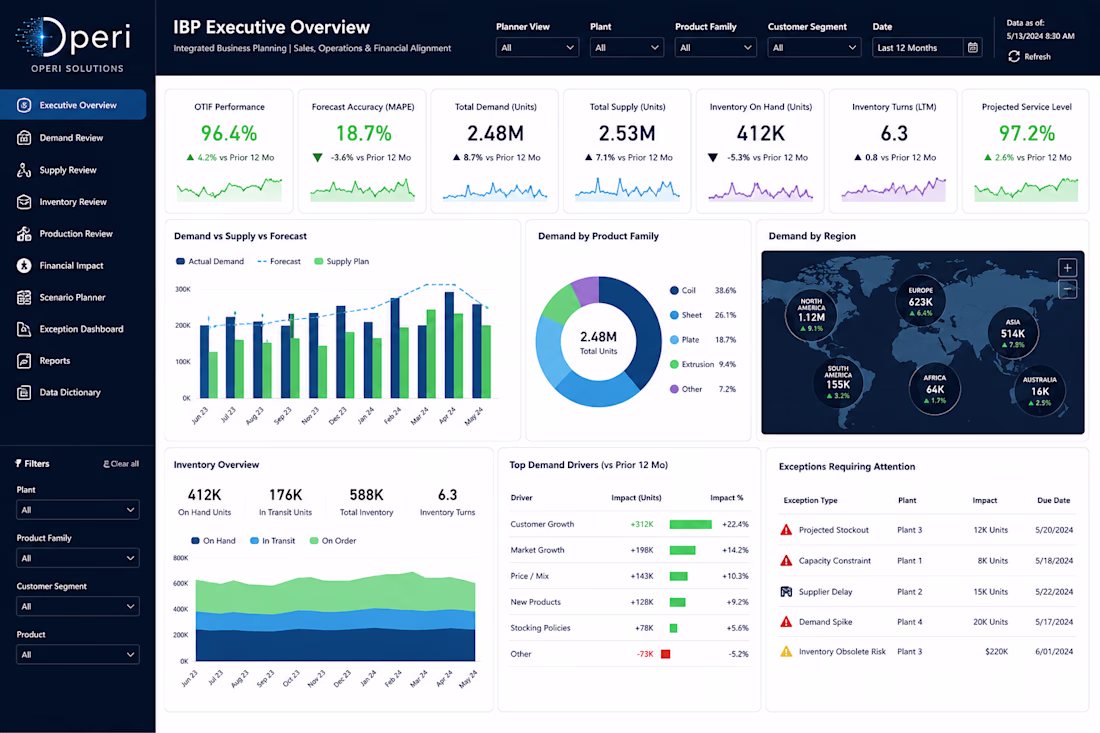Open the sidebar Product filter dropdown
Viewport: 1100px width, 733px height.
(78, 654)
